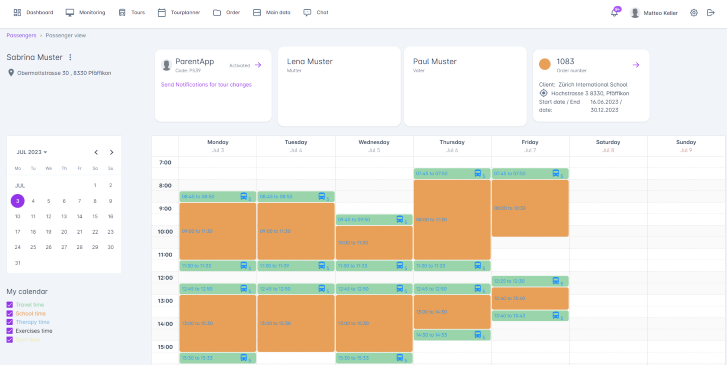The width and height of the screenshot is (727, 365).
Task: Select July 3 in mini calendar
Action: point(18,201)
